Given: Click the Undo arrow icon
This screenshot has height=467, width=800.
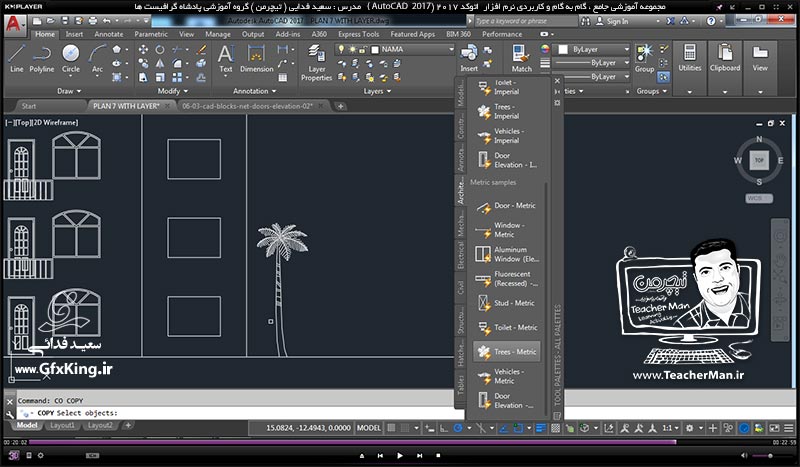Looking at the screenshot, I should pyautogui.click(x=106, y=21).
